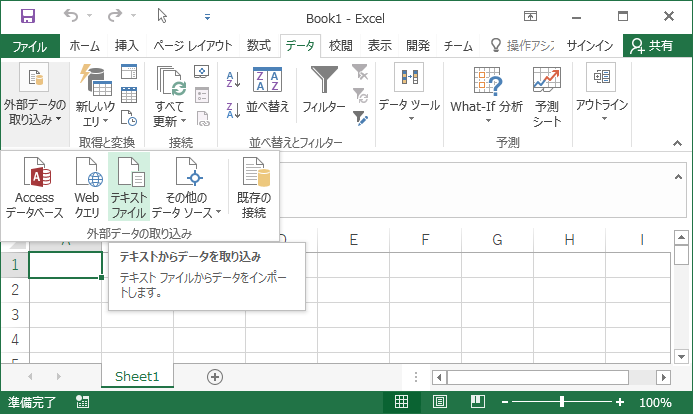The image size is (693, 414).
Task: Switch to Page Layout view icon
Action: pyautogui.click(x=440, y=402)
